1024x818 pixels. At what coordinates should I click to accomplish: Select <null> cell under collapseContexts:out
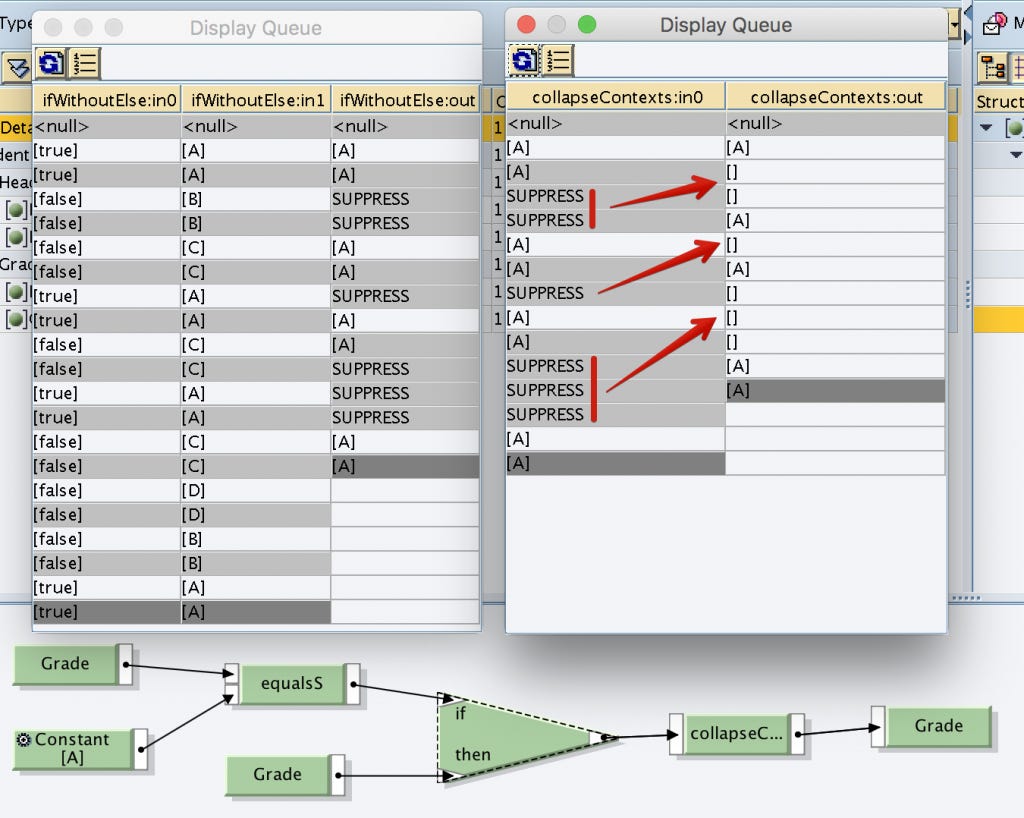pyautogui.click(x=835, y=123)
